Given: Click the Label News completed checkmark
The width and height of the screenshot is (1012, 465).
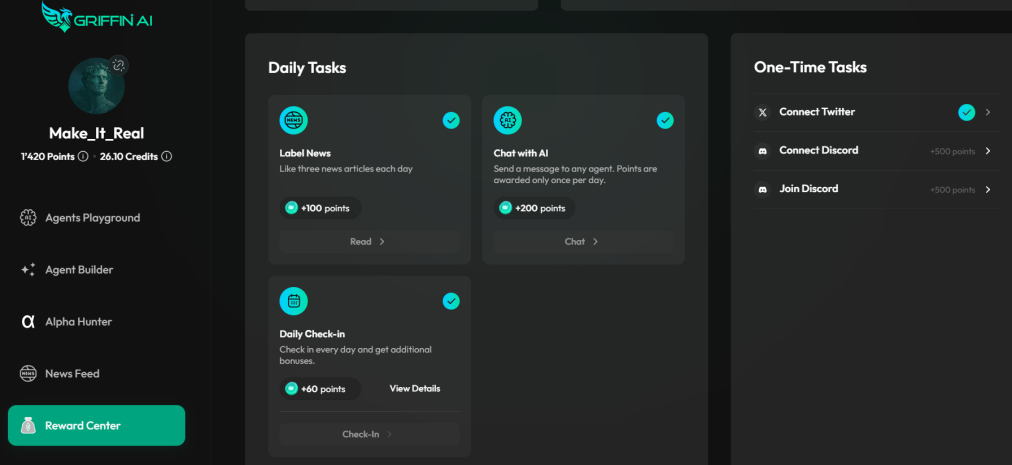Looking at the screenshot, I should click(x=451, y=120).
